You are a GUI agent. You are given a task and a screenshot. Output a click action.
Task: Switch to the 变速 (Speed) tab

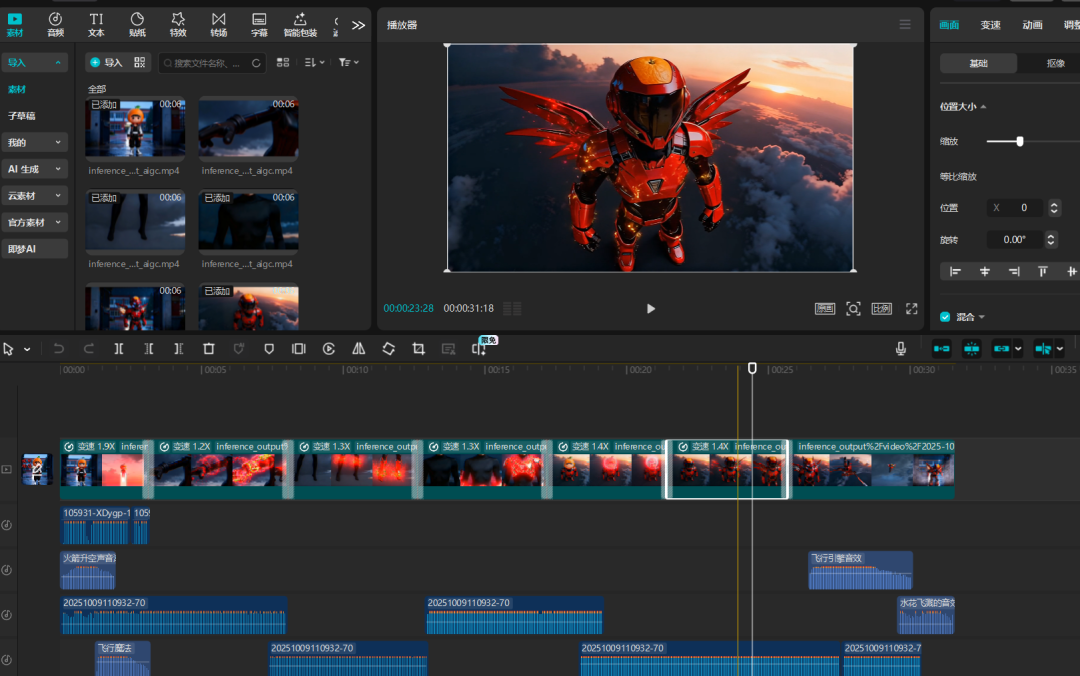pos(990,25)
